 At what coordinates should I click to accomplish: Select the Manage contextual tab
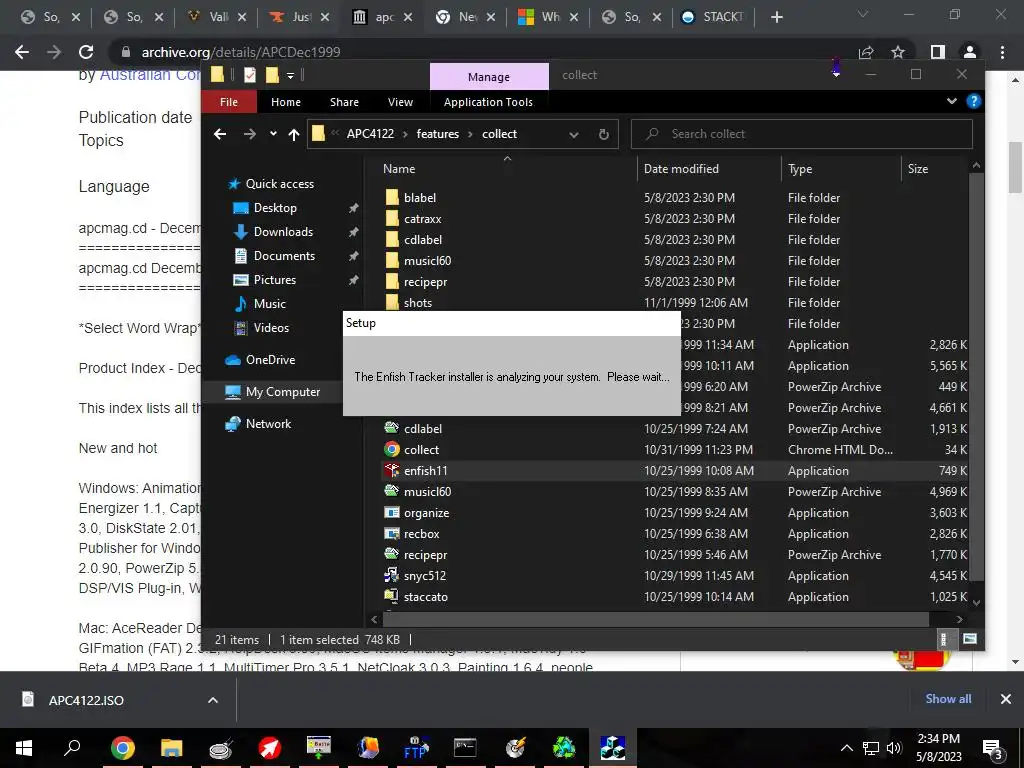[x=488, y=76]
